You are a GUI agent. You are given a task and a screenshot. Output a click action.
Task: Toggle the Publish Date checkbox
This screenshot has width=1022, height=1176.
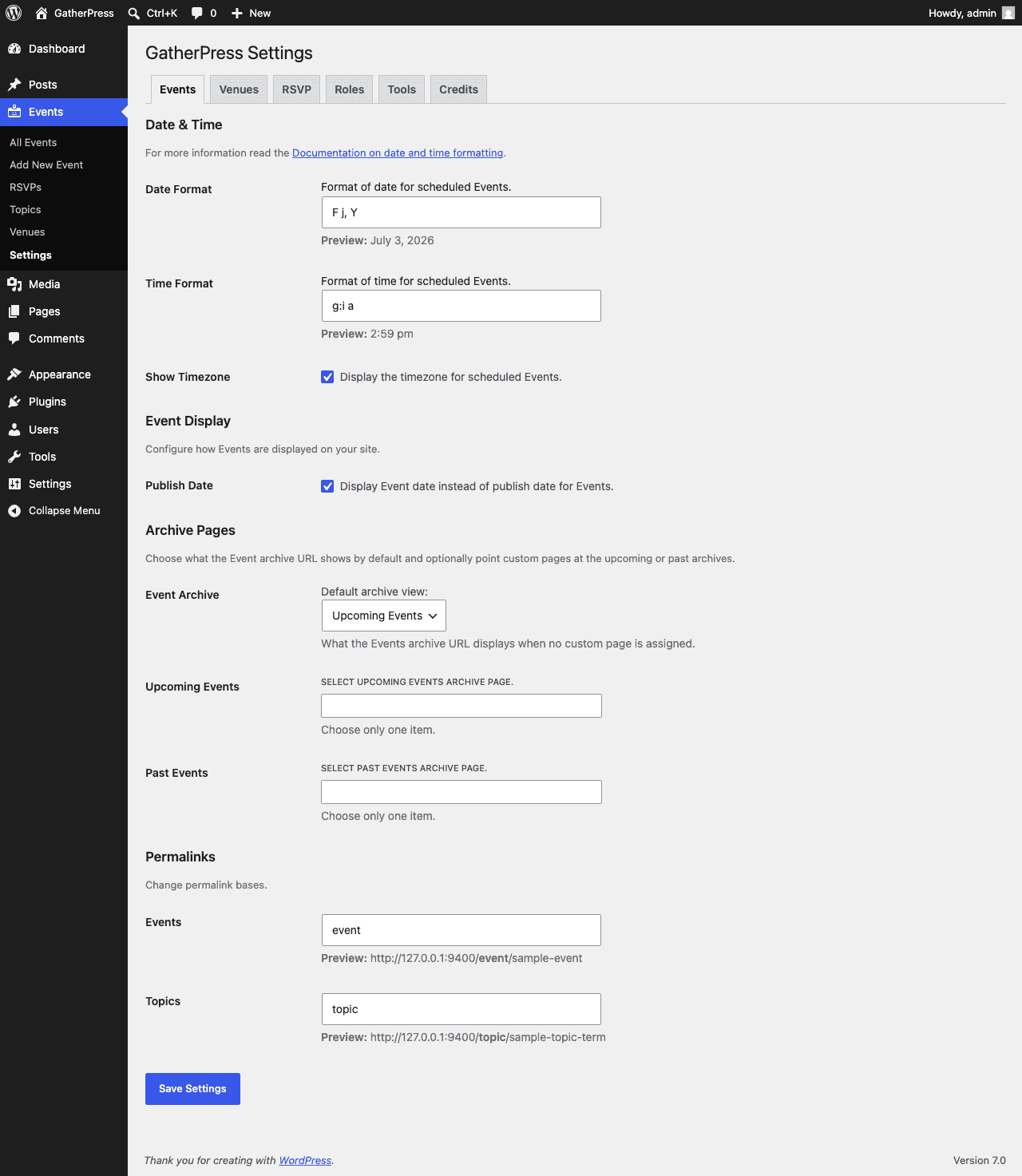327,486
